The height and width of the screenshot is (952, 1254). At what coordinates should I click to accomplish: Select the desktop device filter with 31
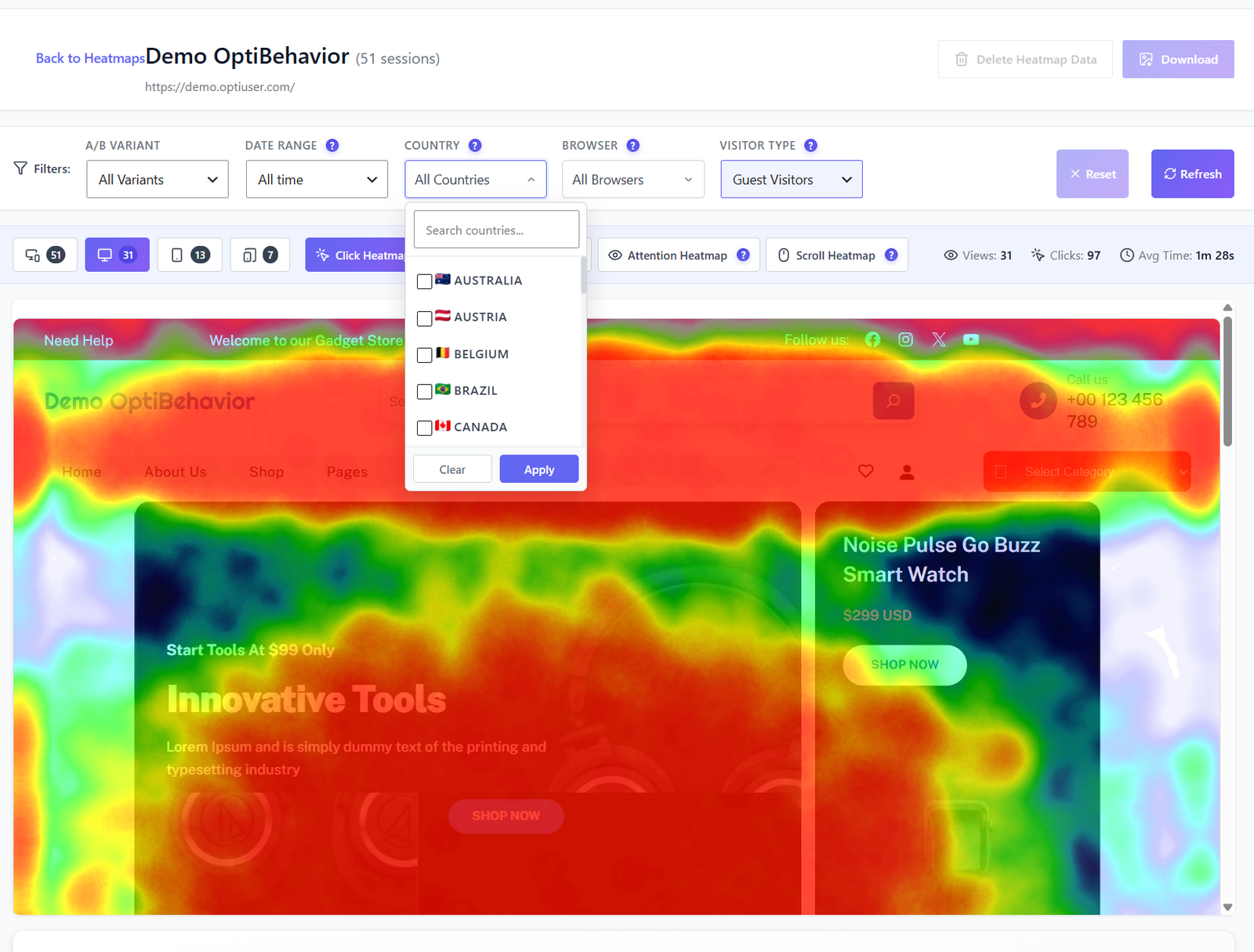[117, 255]
